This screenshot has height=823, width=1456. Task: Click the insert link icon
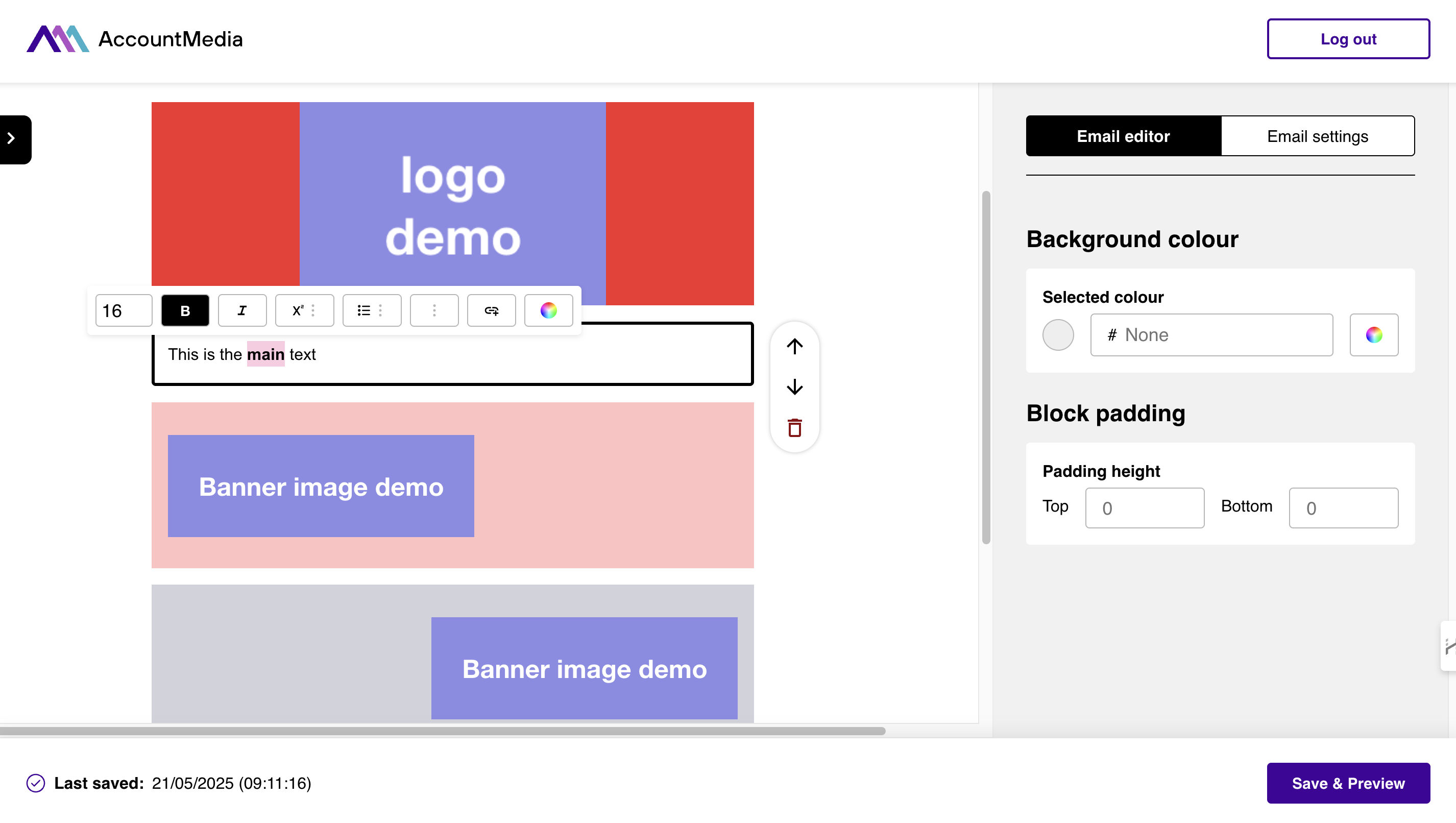(x=491, y=310)
